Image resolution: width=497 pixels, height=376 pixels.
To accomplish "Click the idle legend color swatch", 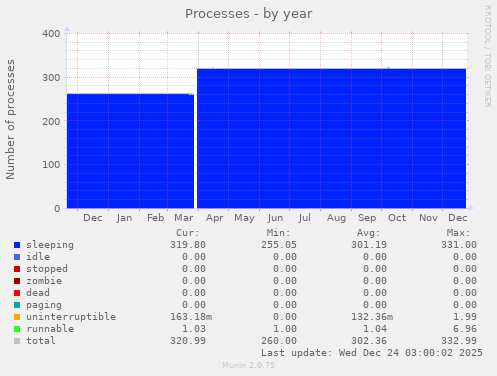I will pyautogui.click(x=17, y=257).
